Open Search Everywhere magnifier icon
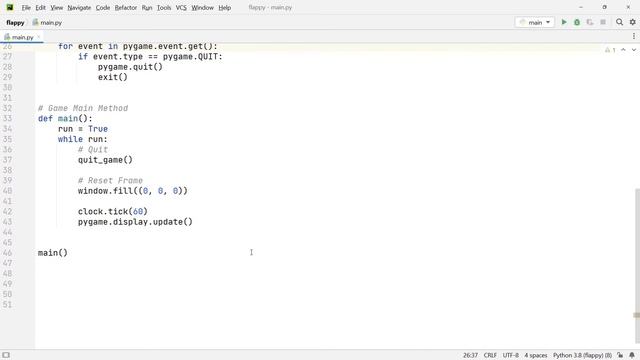 click(x=620, y=22)
